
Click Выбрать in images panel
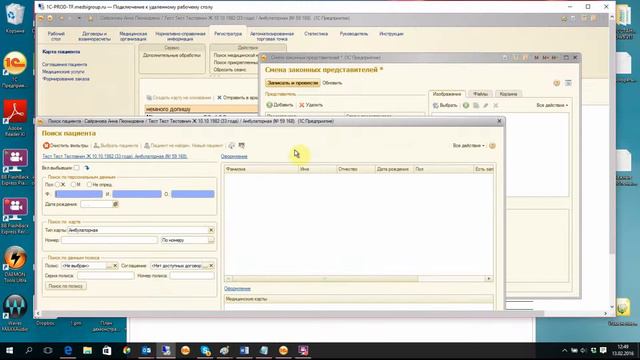coord(445,105)
